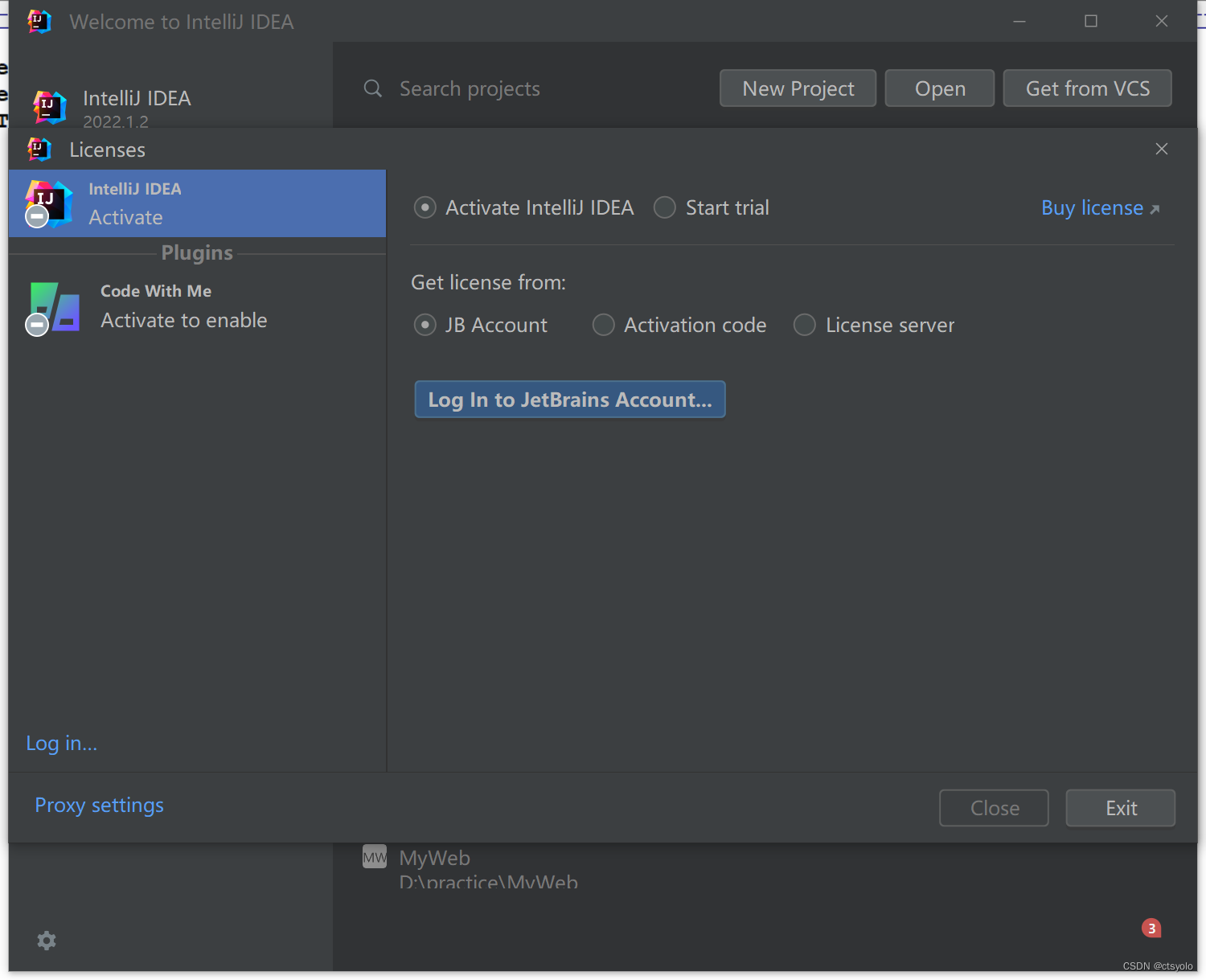This screenshot has width=1206, height=980.
Task: Click the Exit button
Action: [1121, 808]
